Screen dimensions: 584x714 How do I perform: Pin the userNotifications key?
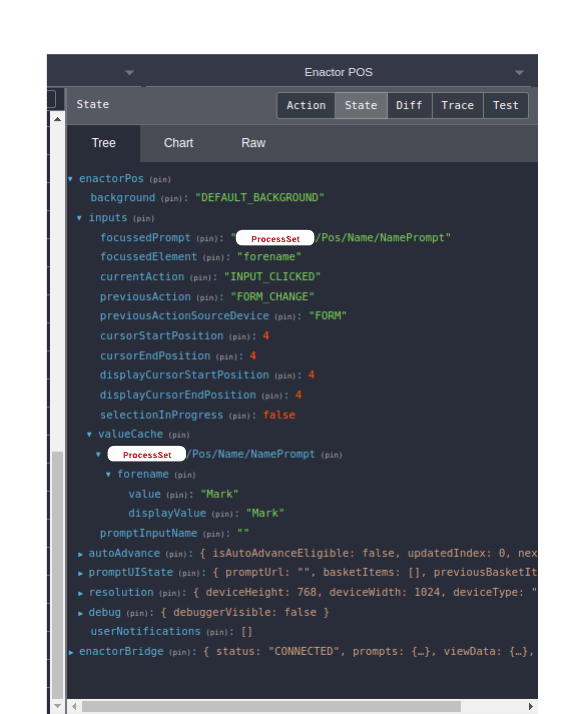pyautogui.click(x=218, y=632)
